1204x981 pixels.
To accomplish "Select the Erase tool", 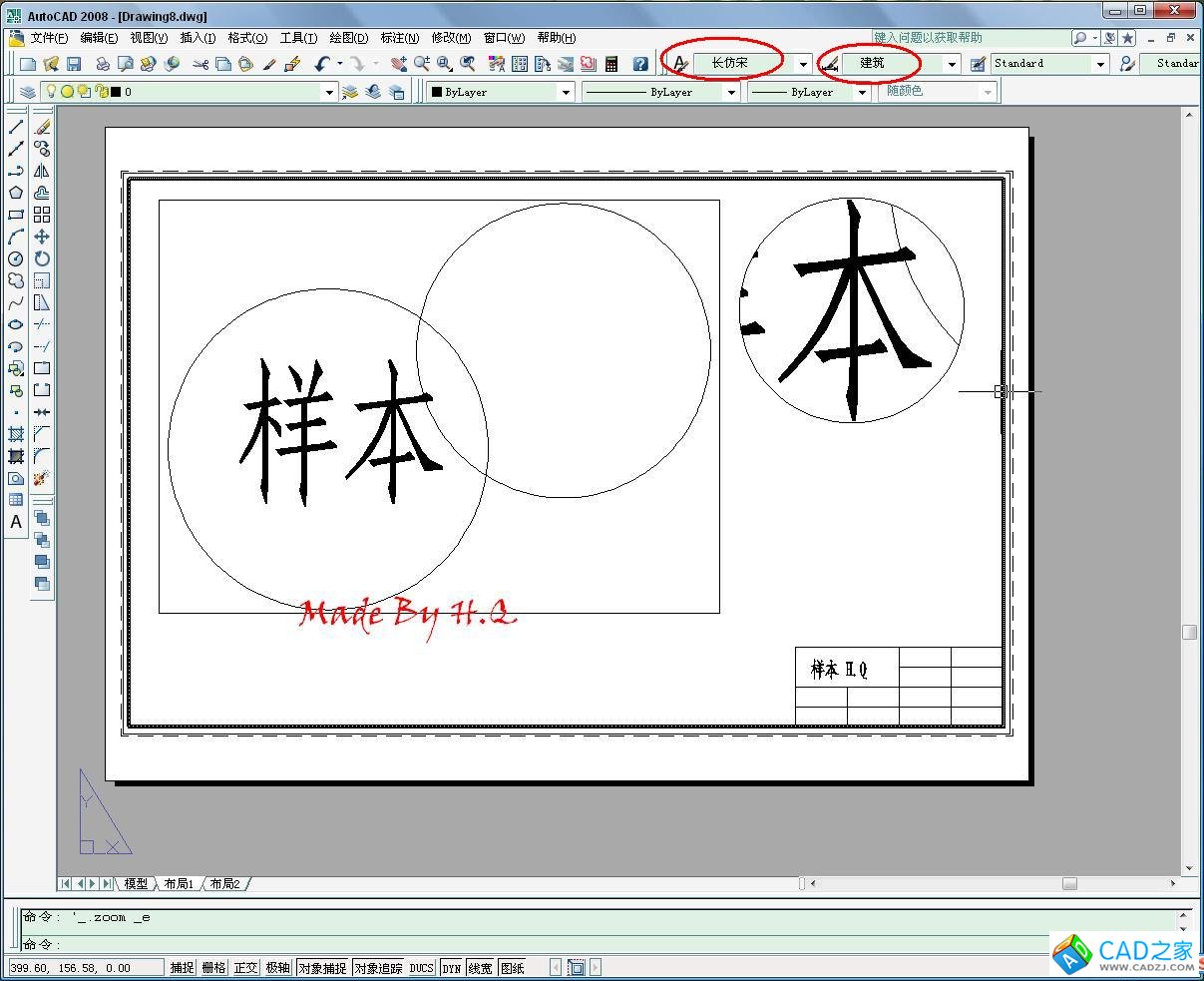I will 42,127.
